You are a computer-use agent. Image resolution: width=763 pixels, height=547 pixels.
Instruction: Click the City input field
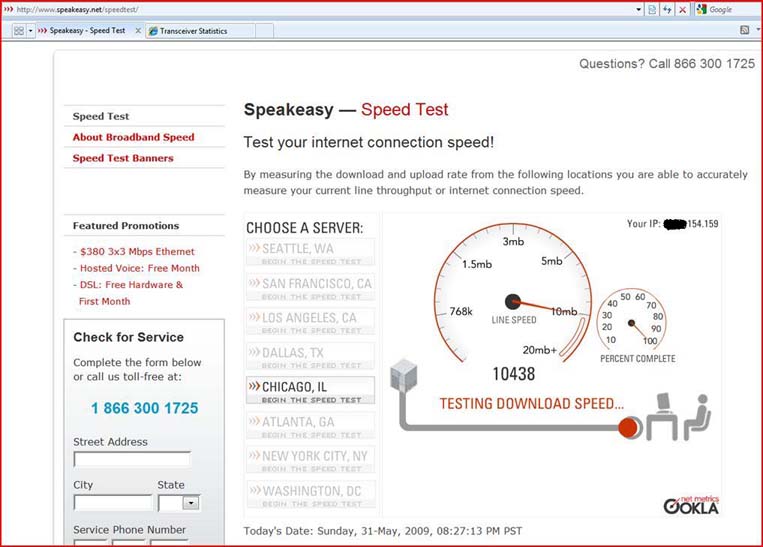coord(113,502)
